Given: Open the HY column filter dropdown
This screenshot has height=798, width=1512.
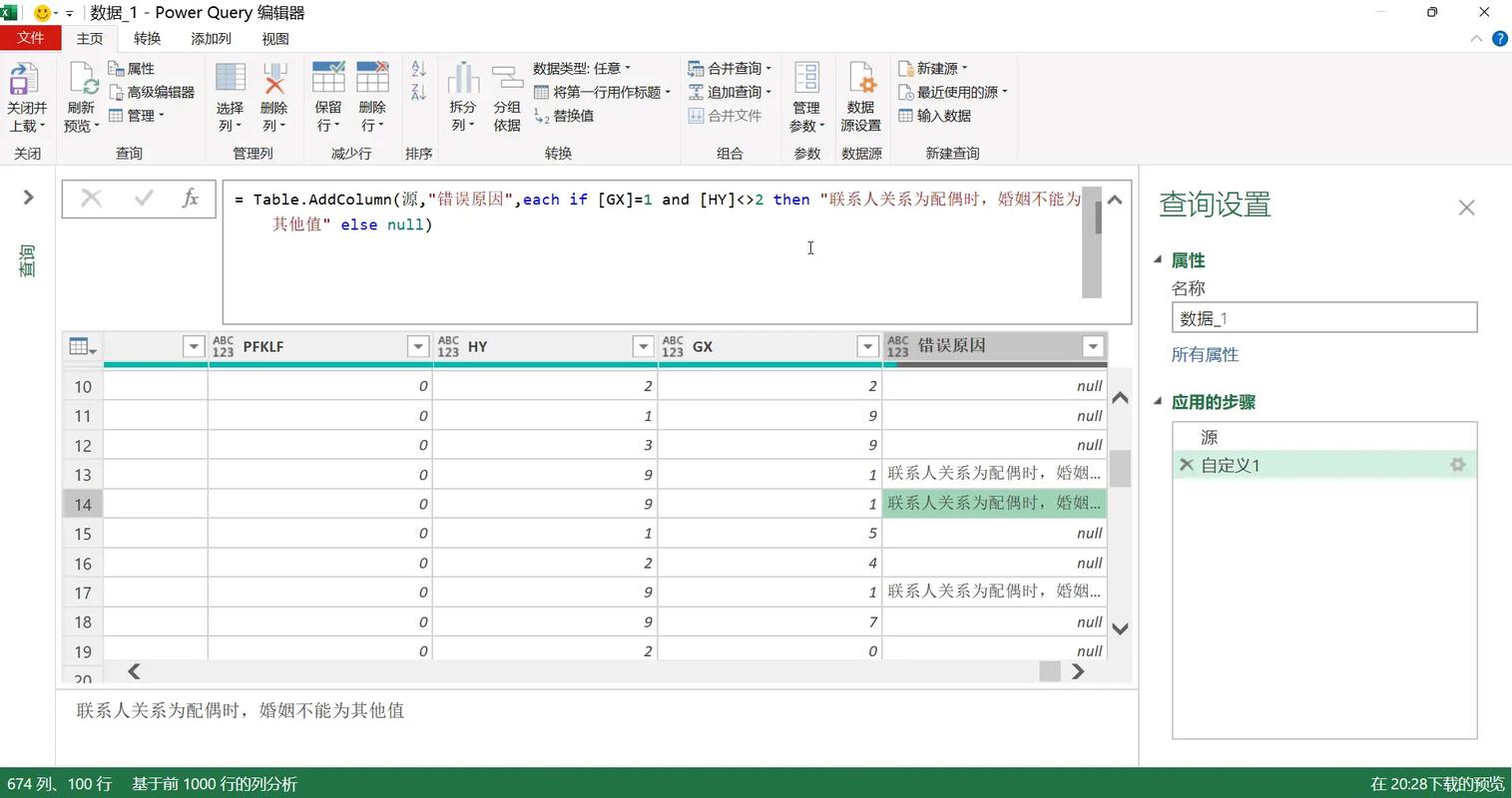Looking at the screenshot, I should point(643,346).
